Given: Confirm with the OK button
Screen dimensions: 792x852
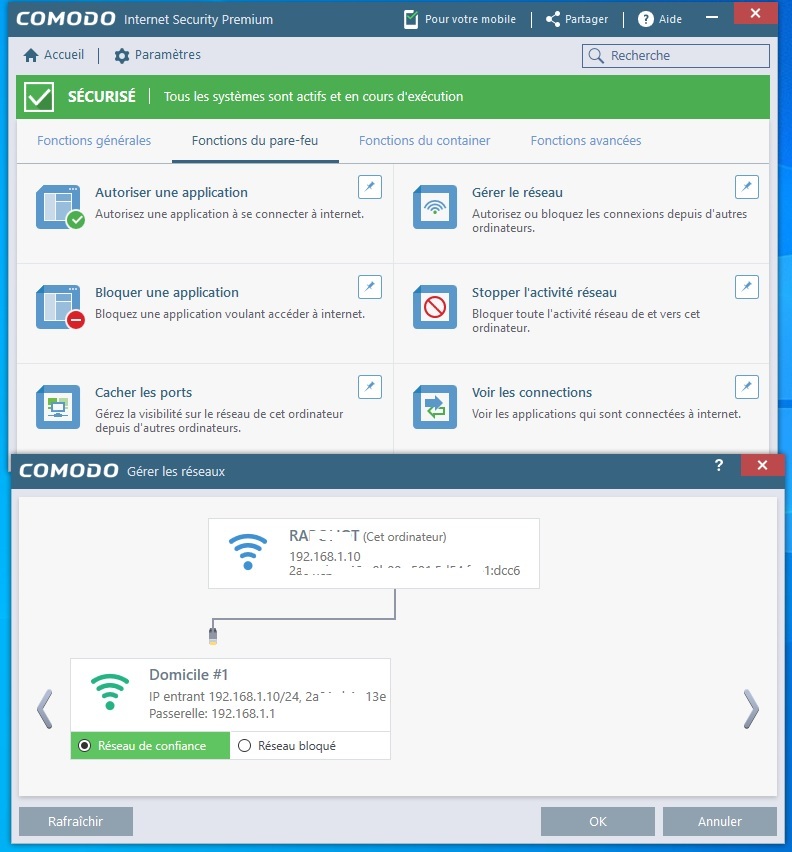Looking at the screenshot, I should pos(598,821).
